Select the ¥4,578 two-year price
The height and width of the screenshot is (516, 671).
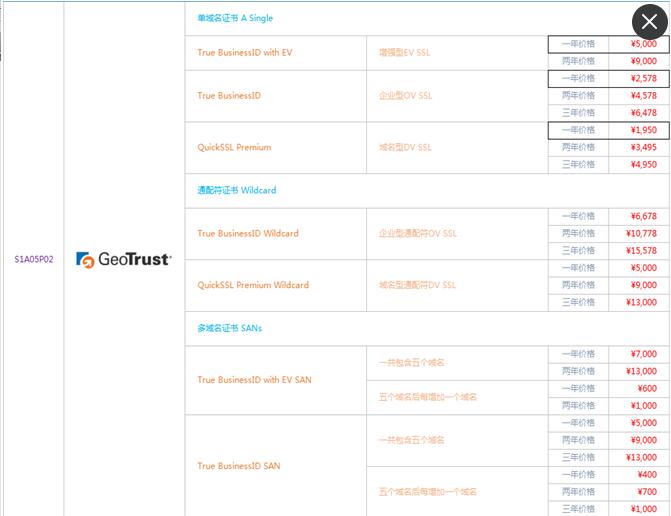click(x=644, y=95)
